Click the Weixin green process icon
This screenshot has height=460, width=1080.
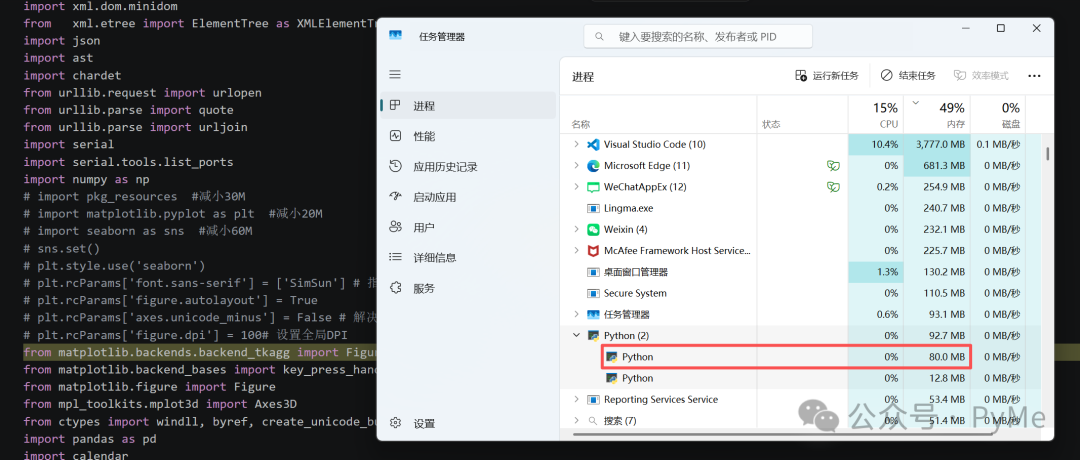click(x=593, y=229)
